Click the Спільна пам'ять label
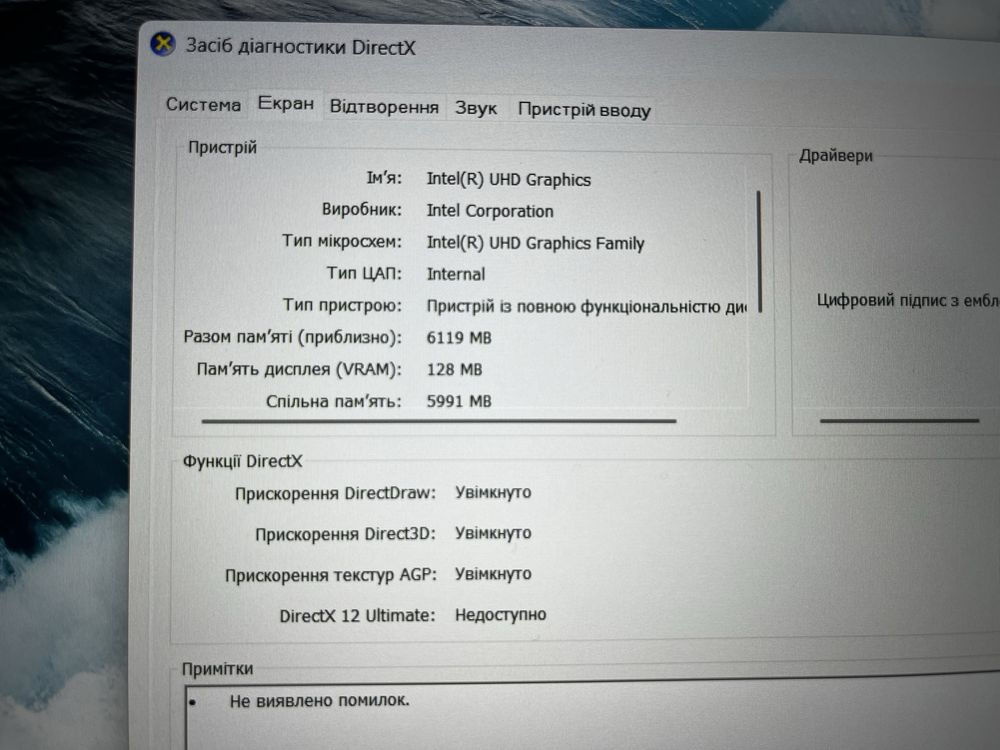Image resolution: width=1000 pixels, height=750 pixels. 334,401
